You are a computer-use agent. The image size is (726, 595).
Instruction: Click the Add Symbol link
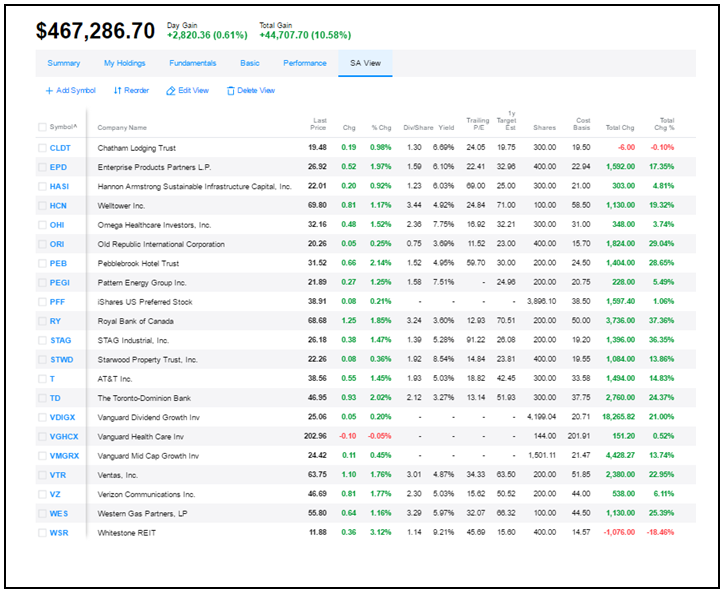(x=76, y=91)
